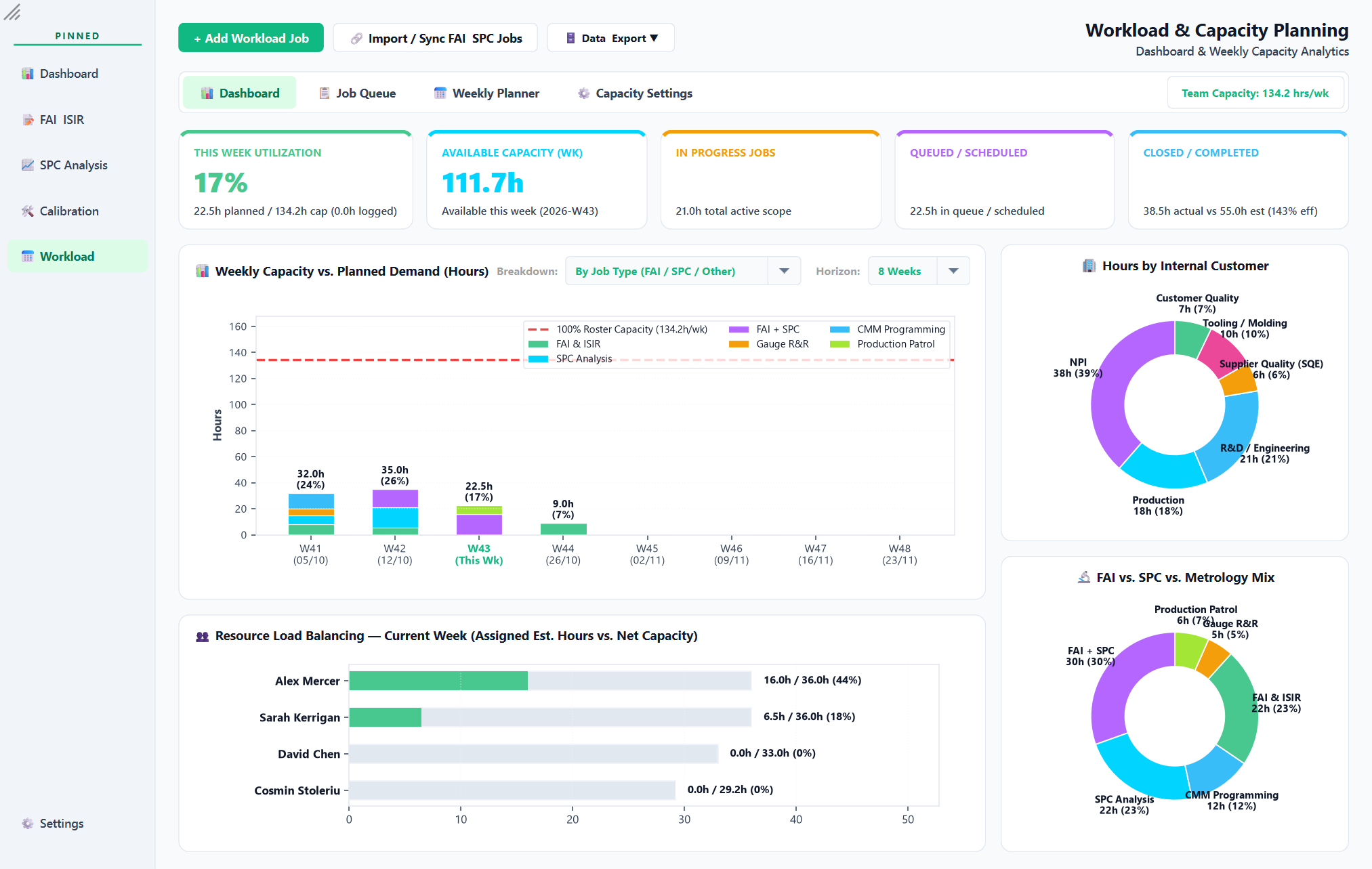Click the Dashboard icon in the sidebar
The height and width of the screenshot is (869, 1372).
pyautogui.click(x=27, y=74)
